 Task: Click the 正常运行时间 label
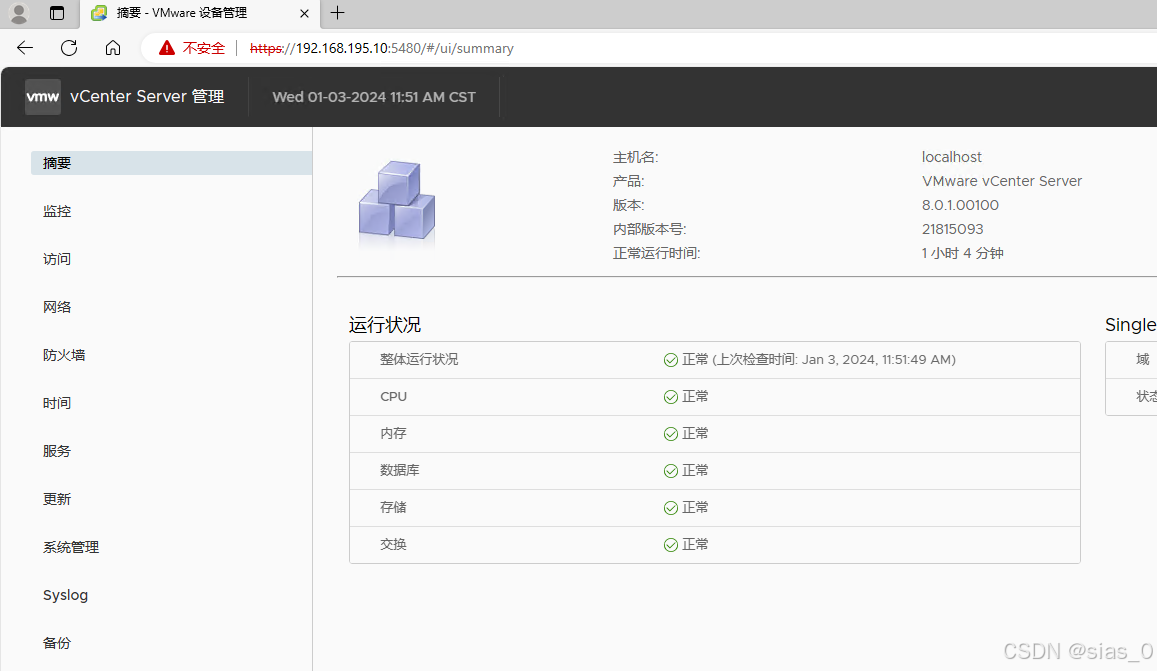click(656, 253)
